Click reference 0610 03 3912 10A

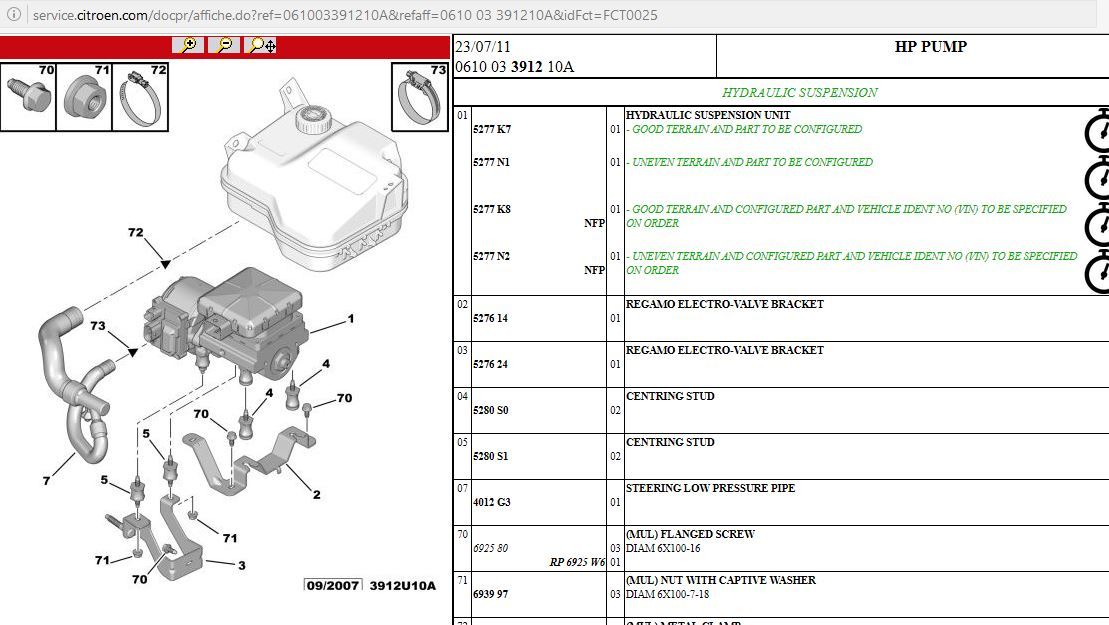pyautogui.click(x=514, y=66)
